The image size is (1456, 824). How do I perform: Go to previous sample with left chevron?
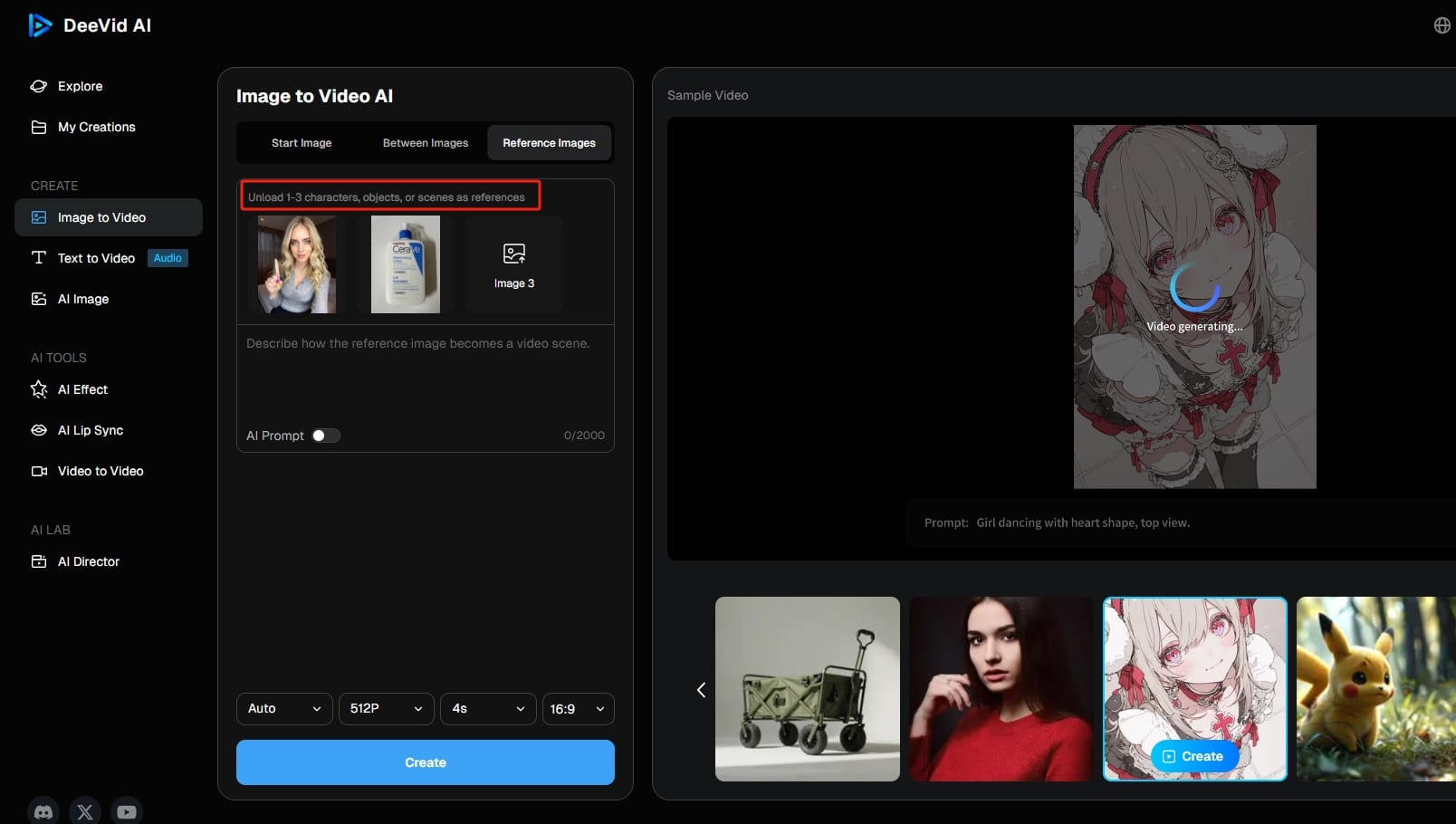pos(701,690)
